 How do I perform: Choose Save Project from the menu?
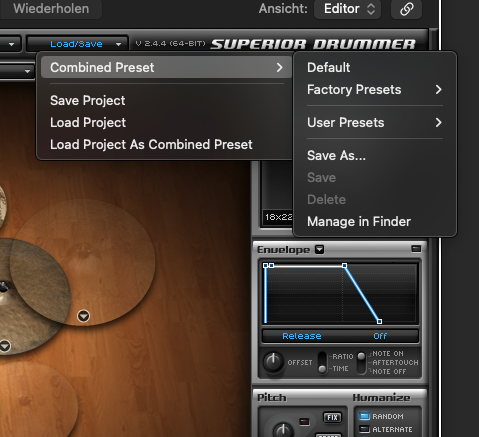(88, 101)
